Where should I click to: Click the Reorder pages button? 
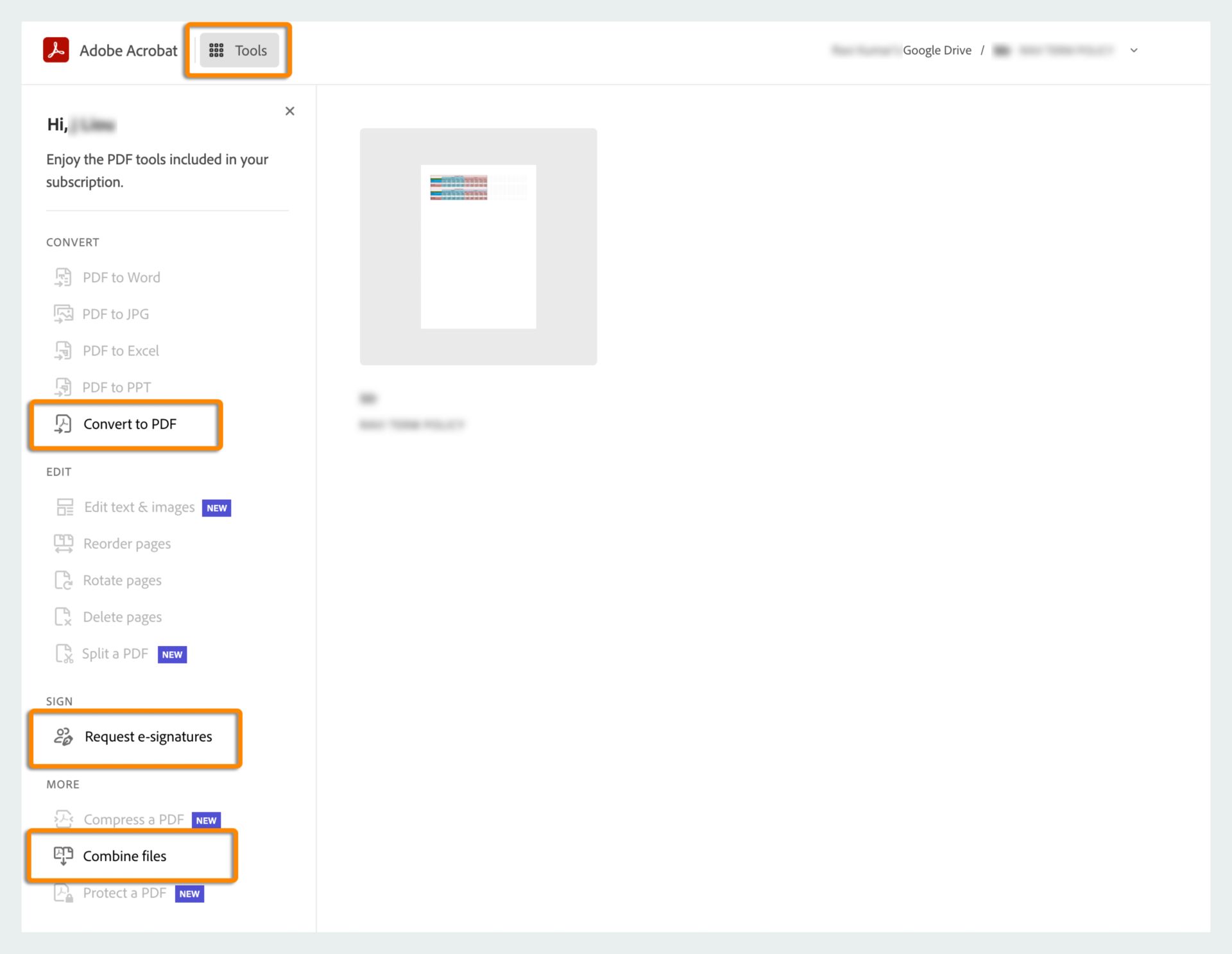click(128, 544)
